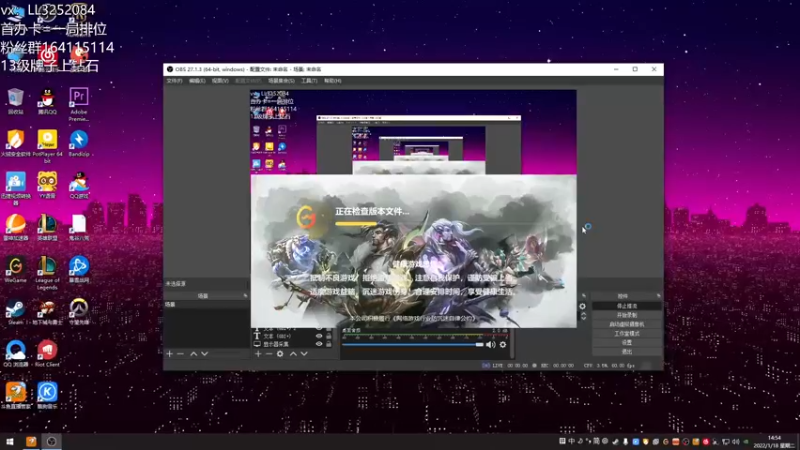Click the Exit button in Controls

pyautogui.click(x=627, y=352)
